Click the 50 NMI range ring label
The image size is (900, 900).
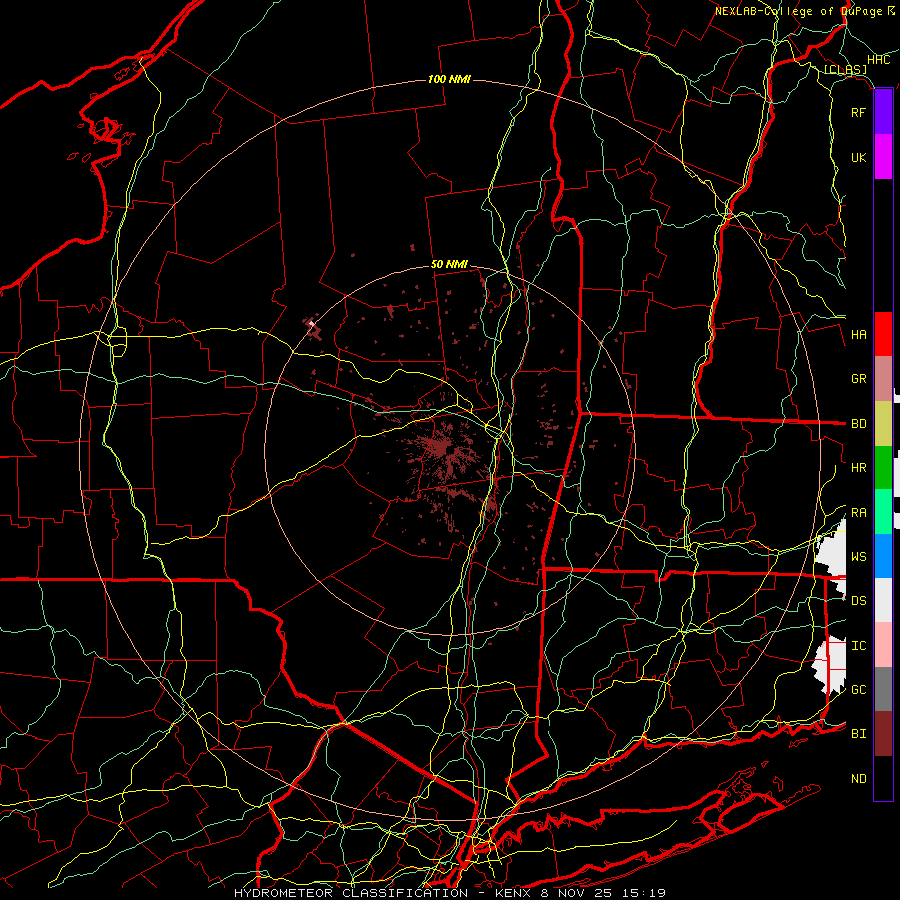point(449,264)
